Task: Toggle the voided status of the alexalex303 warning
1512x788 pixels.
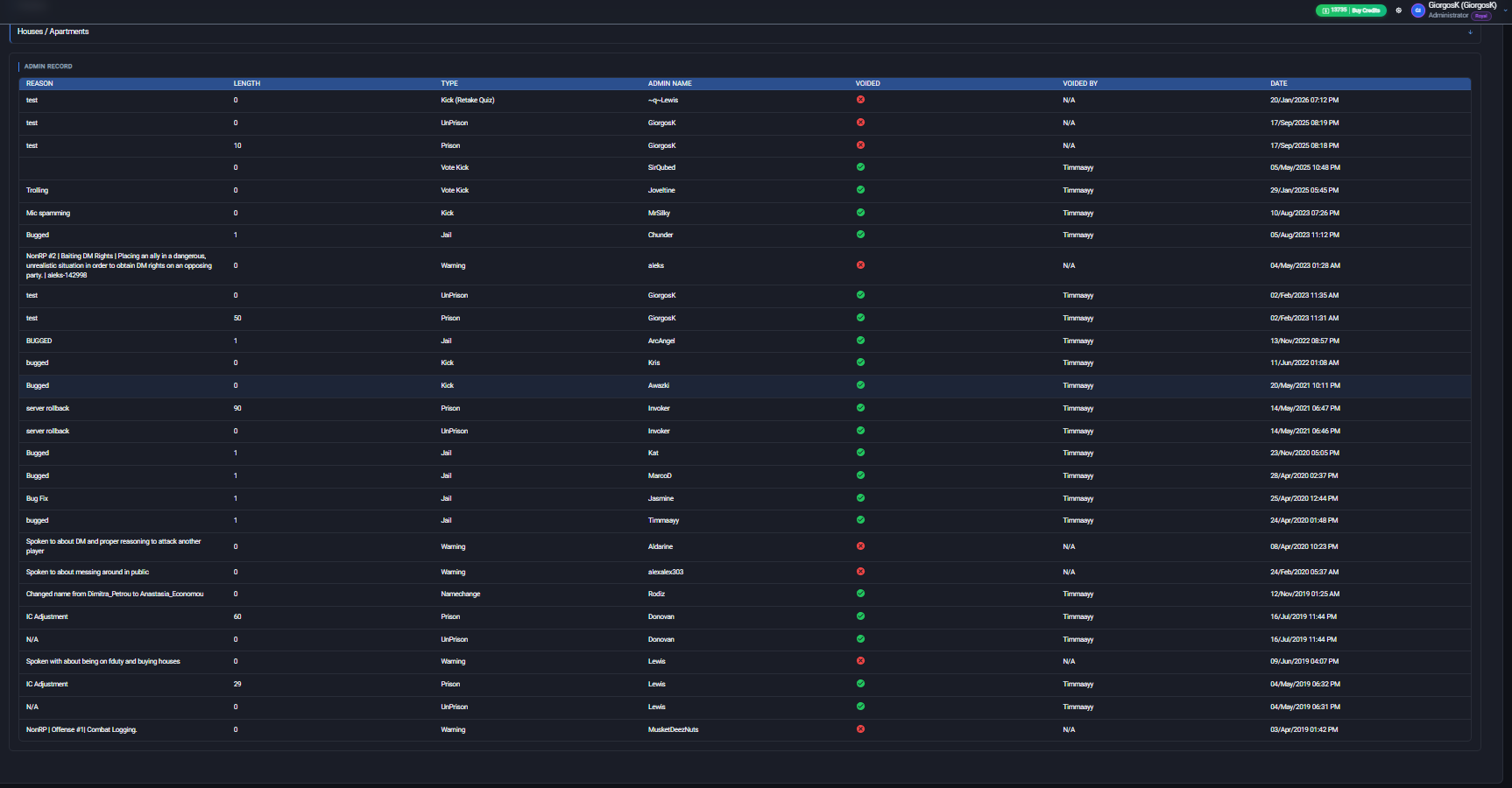Action: [860, 572]
